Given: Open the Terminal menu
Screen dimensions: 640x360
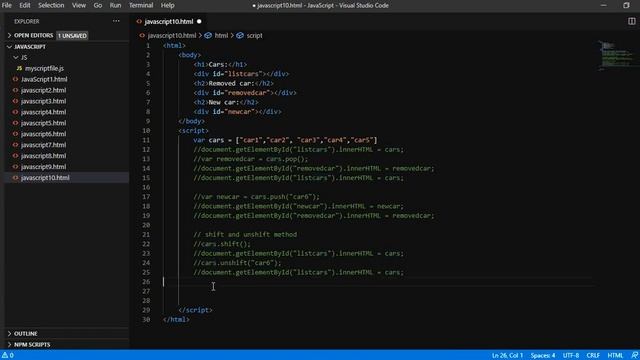Looking at the screenshot, I should pos(141,5).
